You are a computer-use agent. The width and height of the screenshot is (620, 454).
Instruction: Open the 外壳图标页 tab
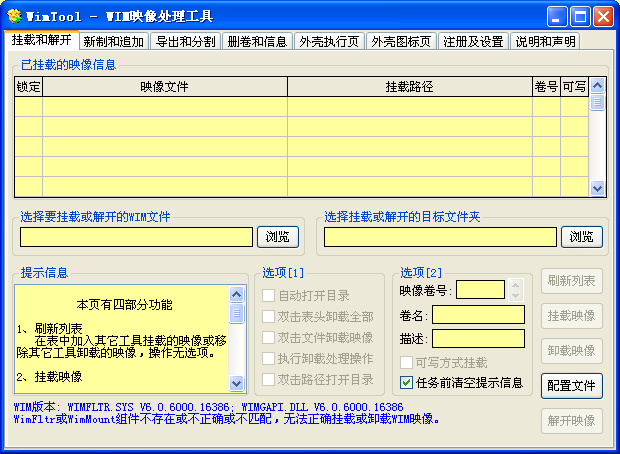coord(401,41)
